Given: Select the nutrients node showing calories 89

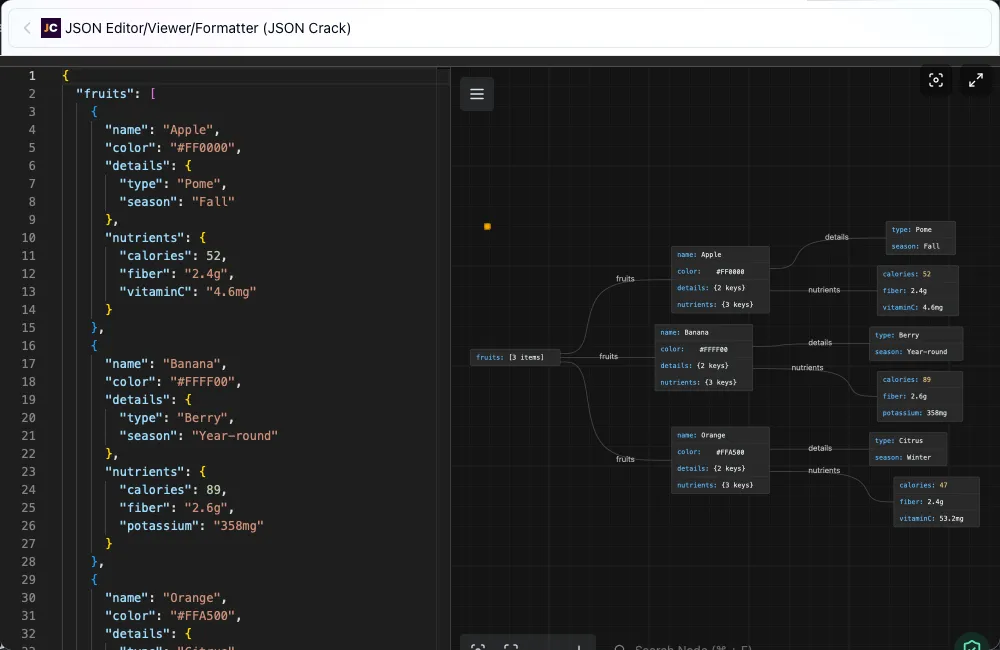Looking at the screenshot, I should (918, 396).
